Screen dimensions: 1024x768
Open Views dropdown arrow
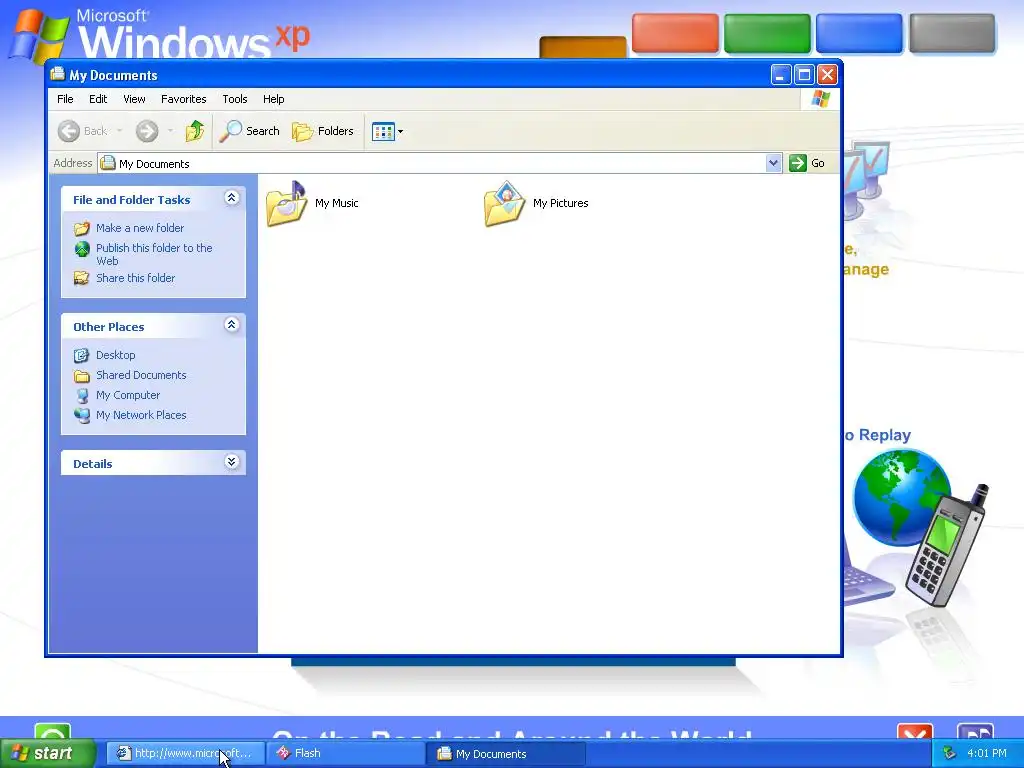pyautogui.click(x=400, y=131)
